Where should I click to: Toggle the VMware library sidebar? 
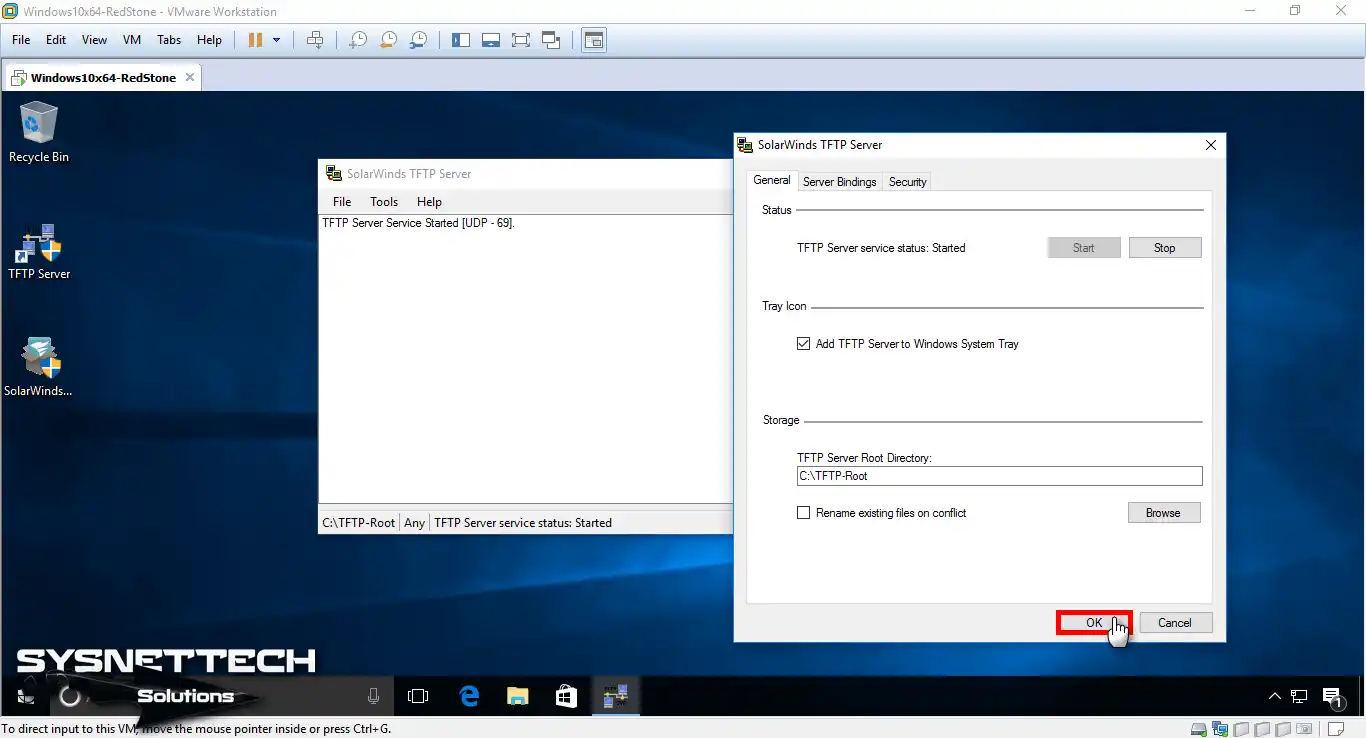461,40
